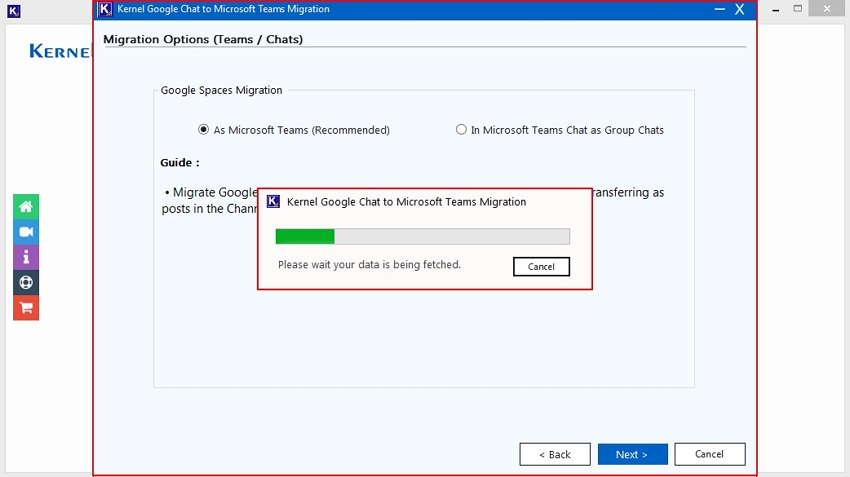850x477 pixels.
Task: Cancel the data fetching progress dialog
Action: (541, 267)
